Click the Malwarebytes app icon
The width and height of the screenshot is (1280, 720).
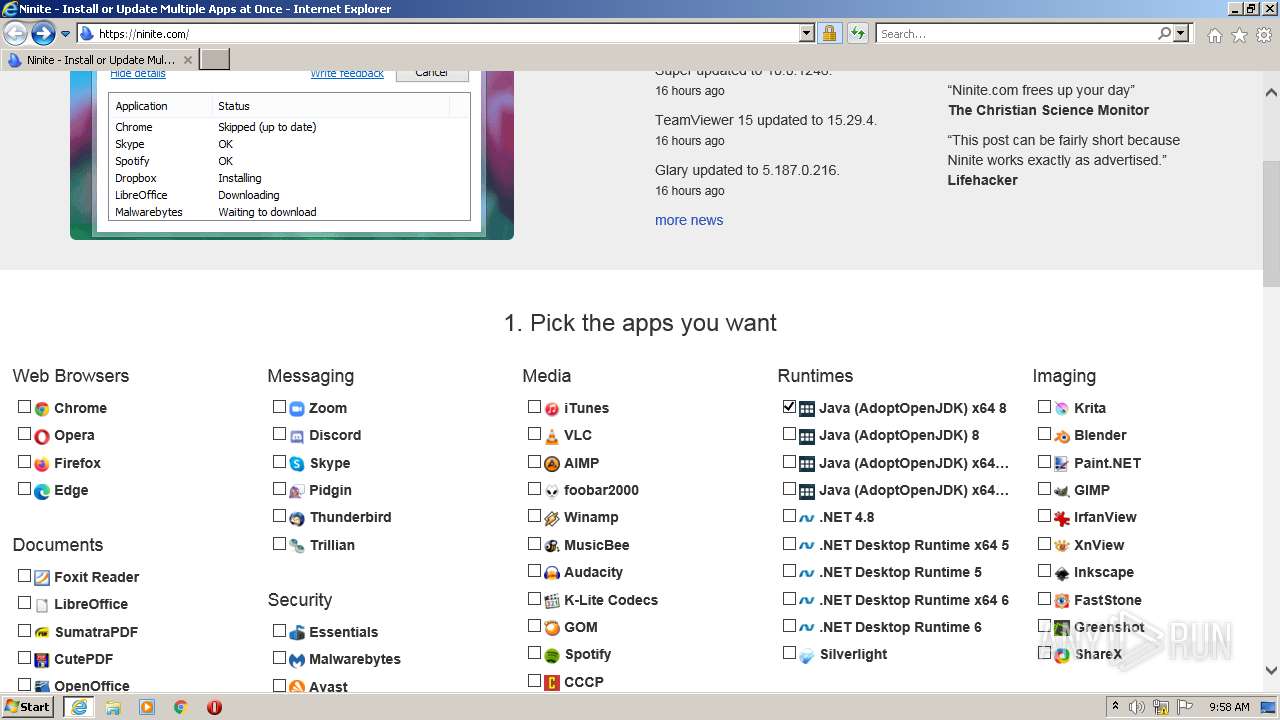297,660
